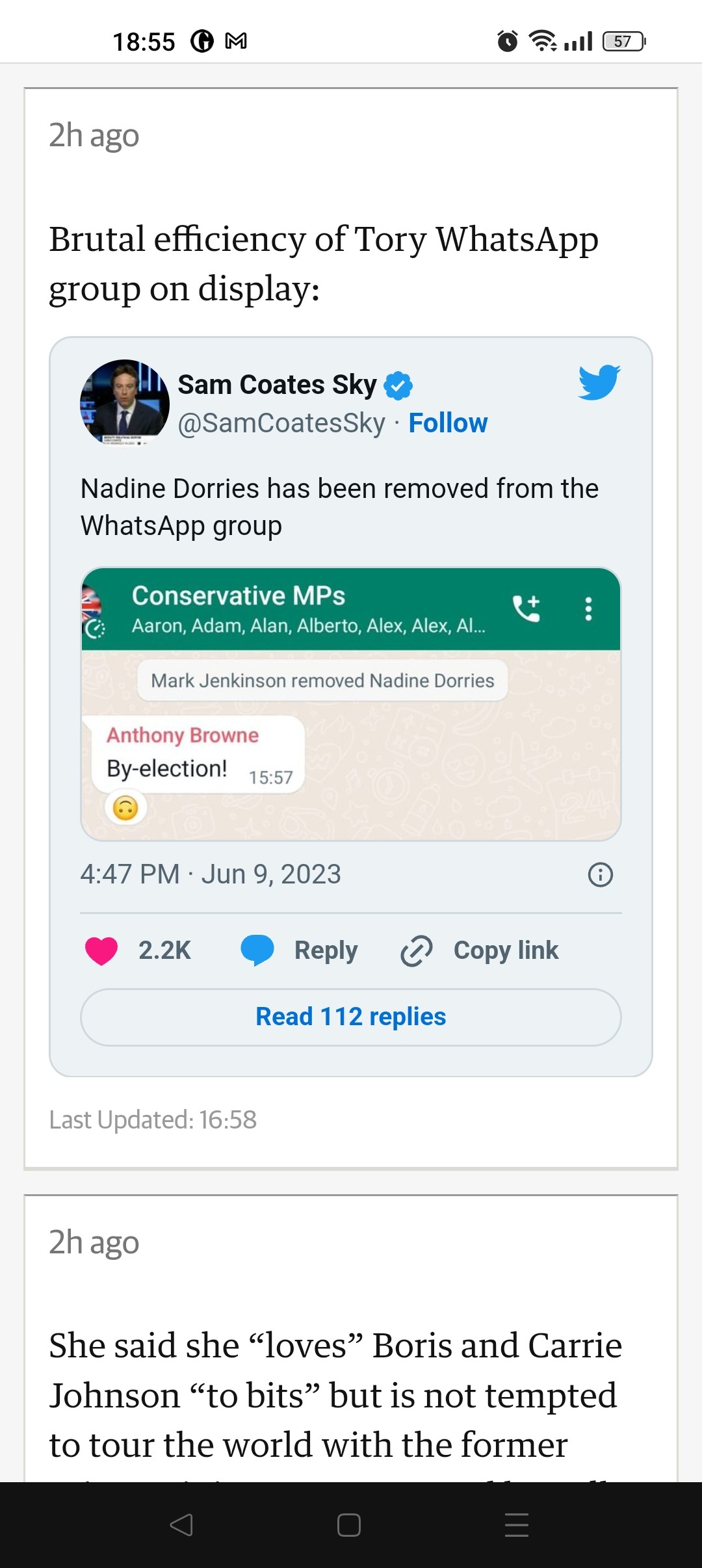This screenshot has width=702, height=1568.
Task: Tap Copy link text
Action: pos(506,950)
